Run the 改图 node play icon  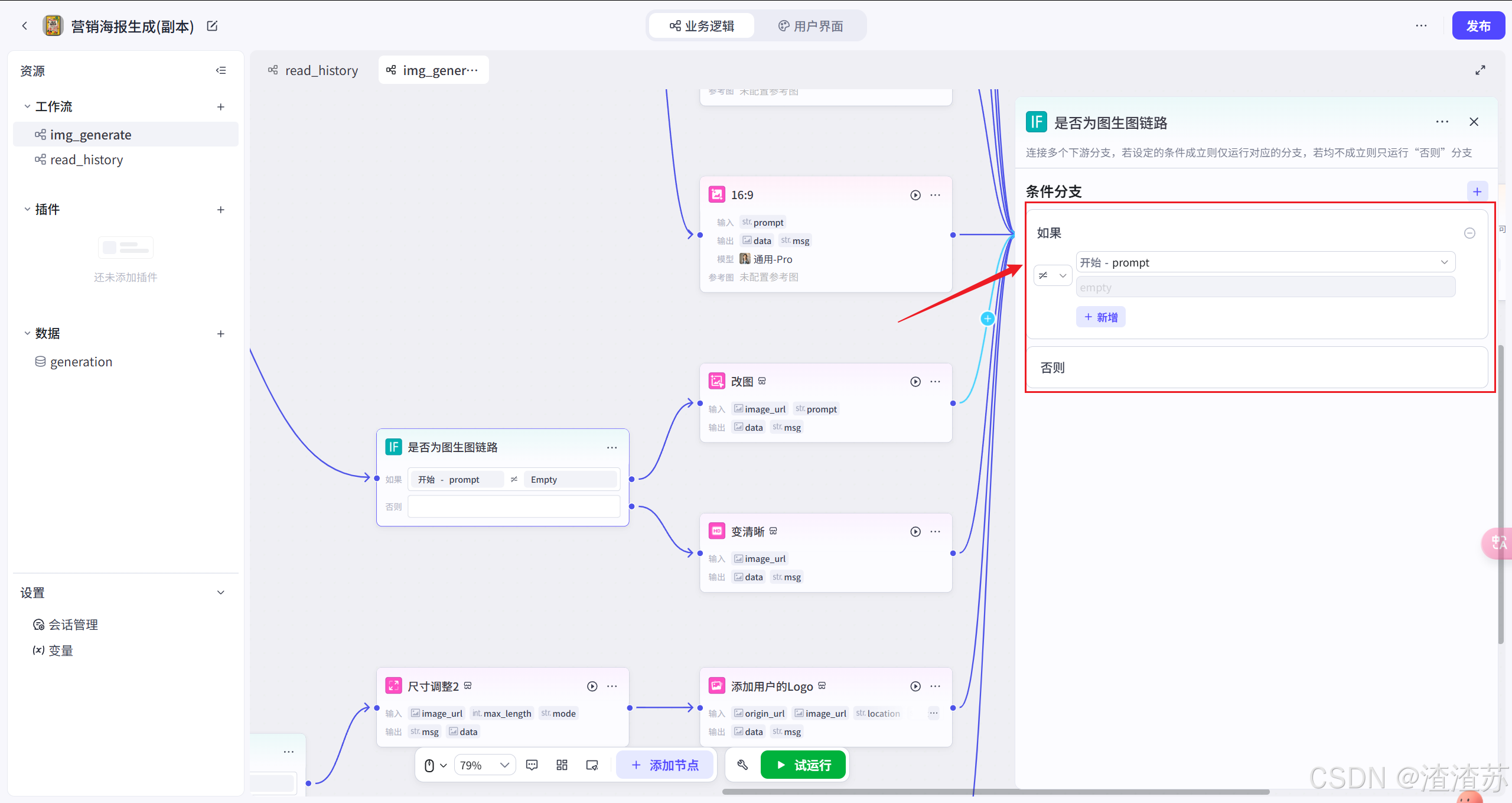click(915, 382)
